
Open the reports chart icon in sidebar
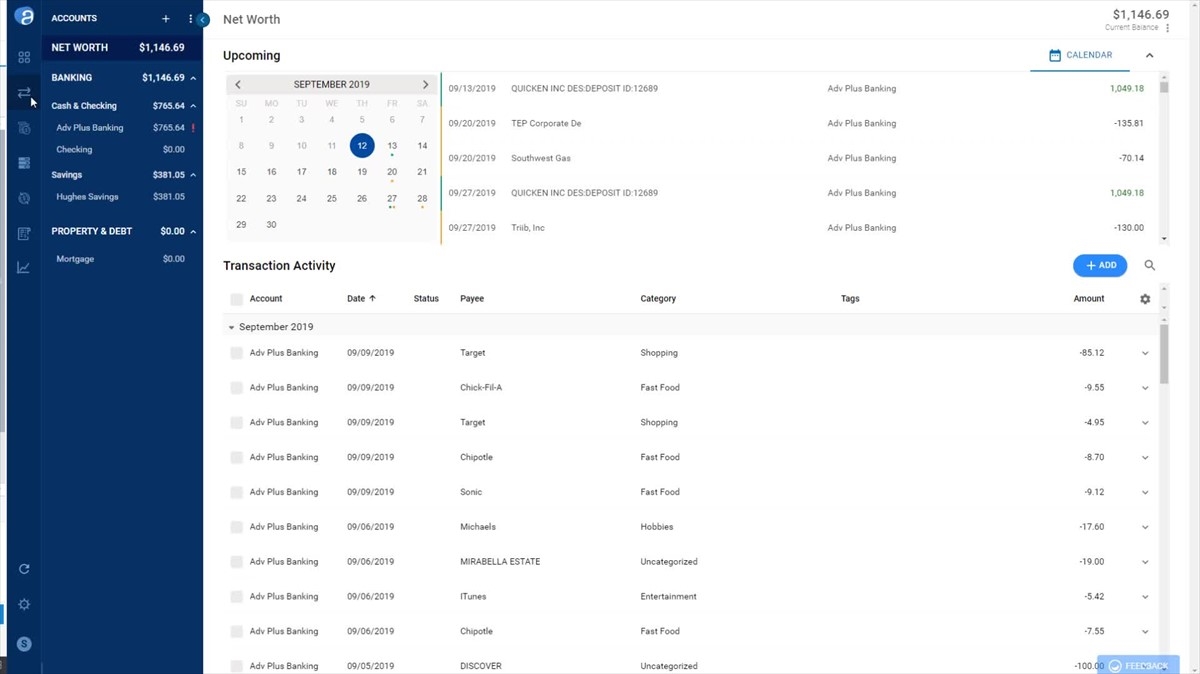24,268
